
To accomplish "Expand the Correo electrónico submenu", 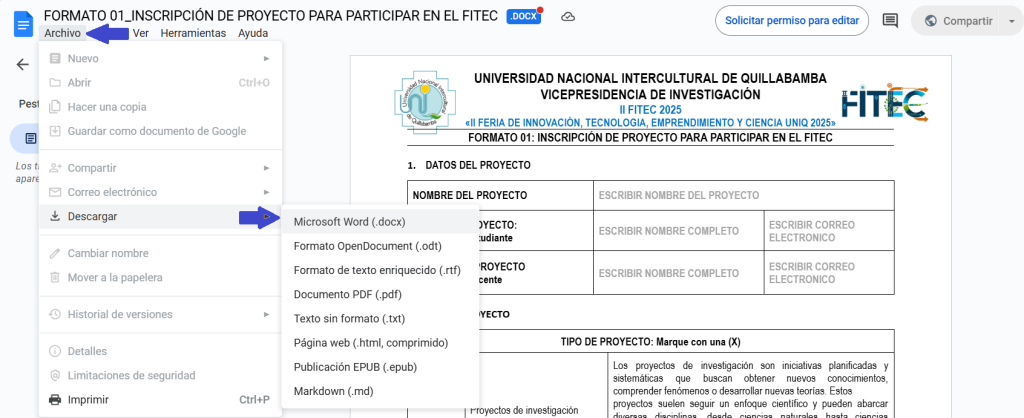I will (266, 192).
